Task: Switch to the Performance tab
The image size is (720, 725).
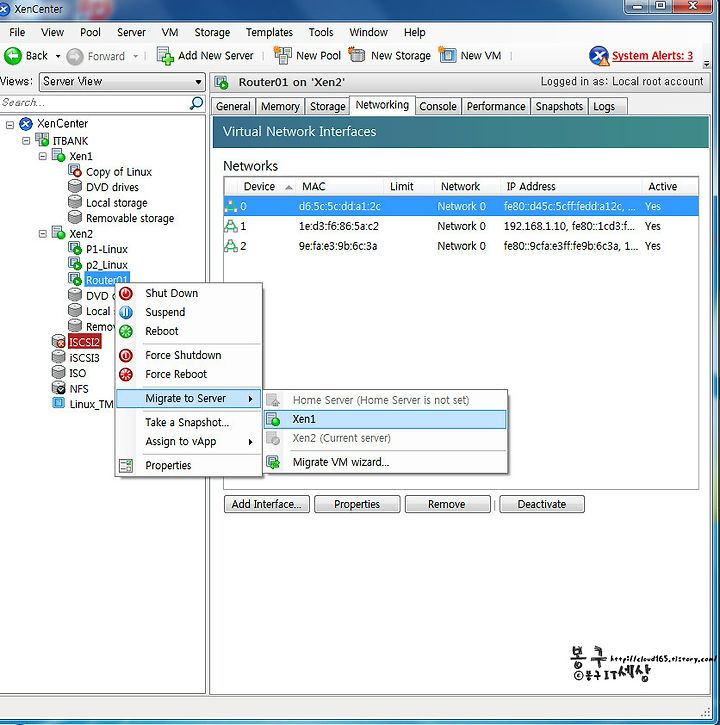Action: point(496,106)
